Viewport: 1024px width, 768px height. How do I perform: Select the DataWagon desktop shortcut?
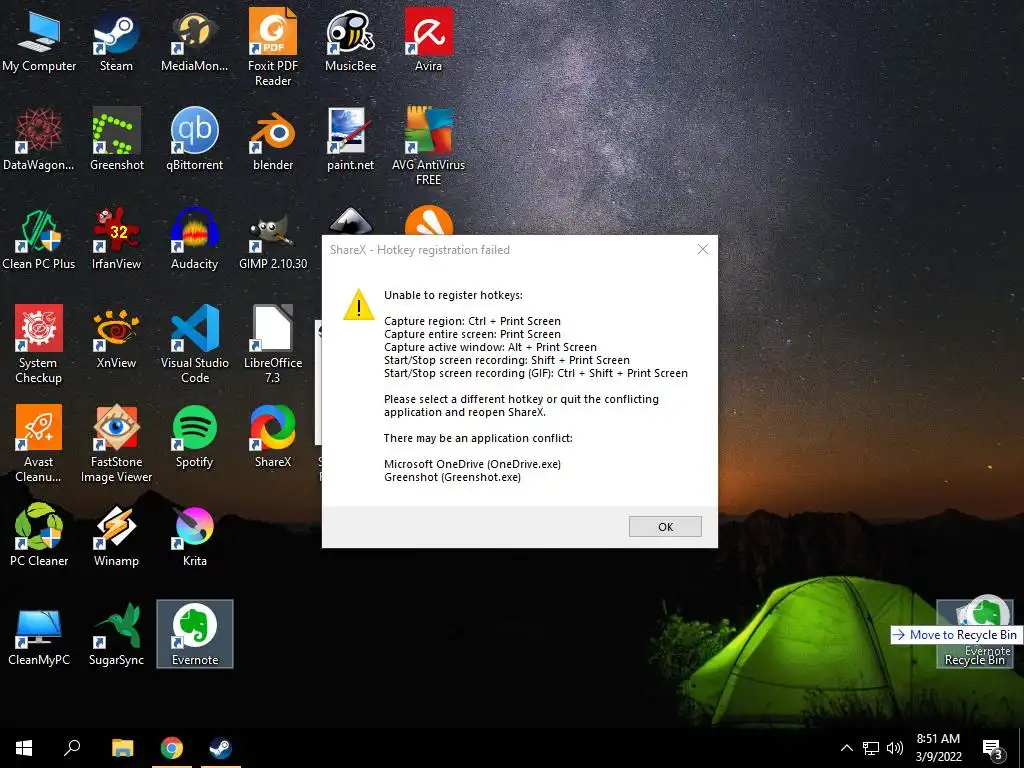pyautogui.click(x=39, y=140)
